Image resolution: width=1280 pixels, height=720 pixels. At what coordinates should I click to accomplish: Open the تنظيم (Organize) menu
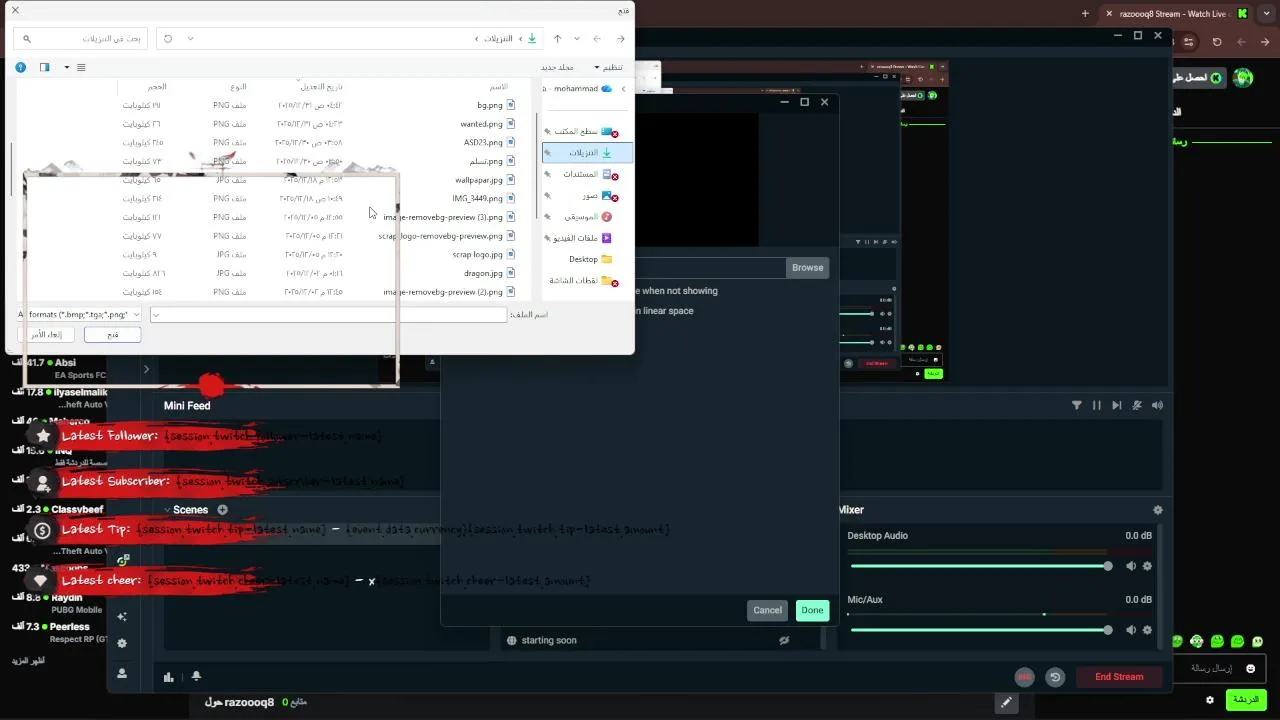pos(608,67)
